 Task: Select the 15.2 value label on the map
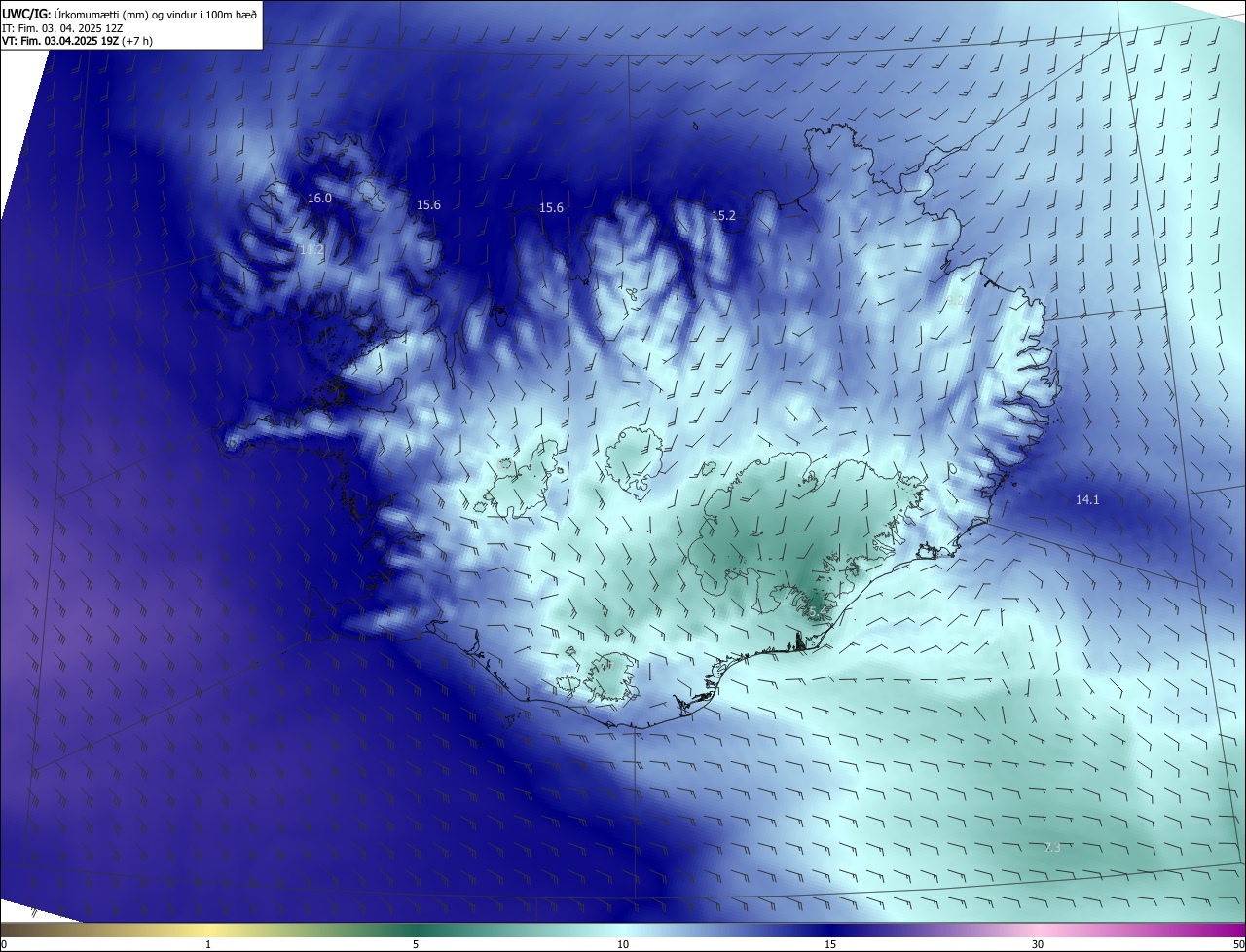tap(723, 216)
